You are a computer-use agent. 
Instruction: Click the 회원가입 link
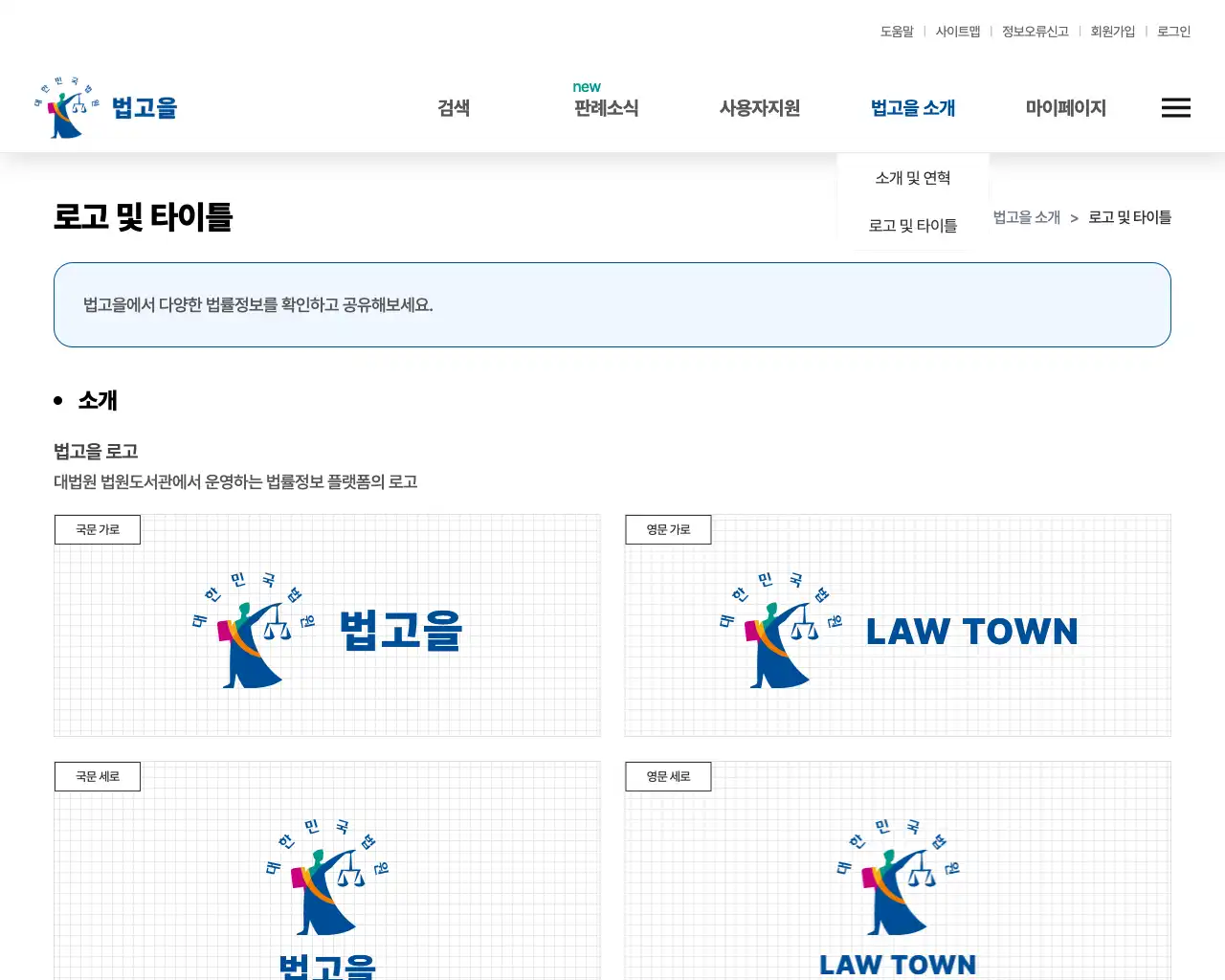[x=1113, y=32]
